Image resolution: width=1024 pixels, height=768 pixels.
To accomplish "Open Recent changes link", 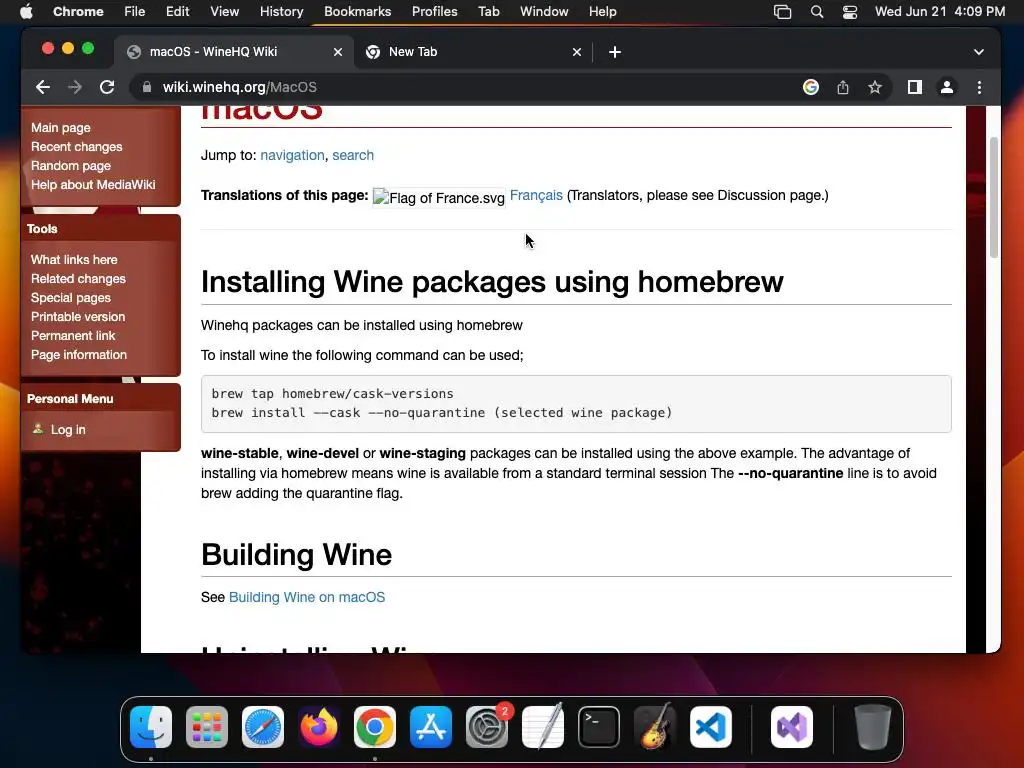I will tap(76, 147).
